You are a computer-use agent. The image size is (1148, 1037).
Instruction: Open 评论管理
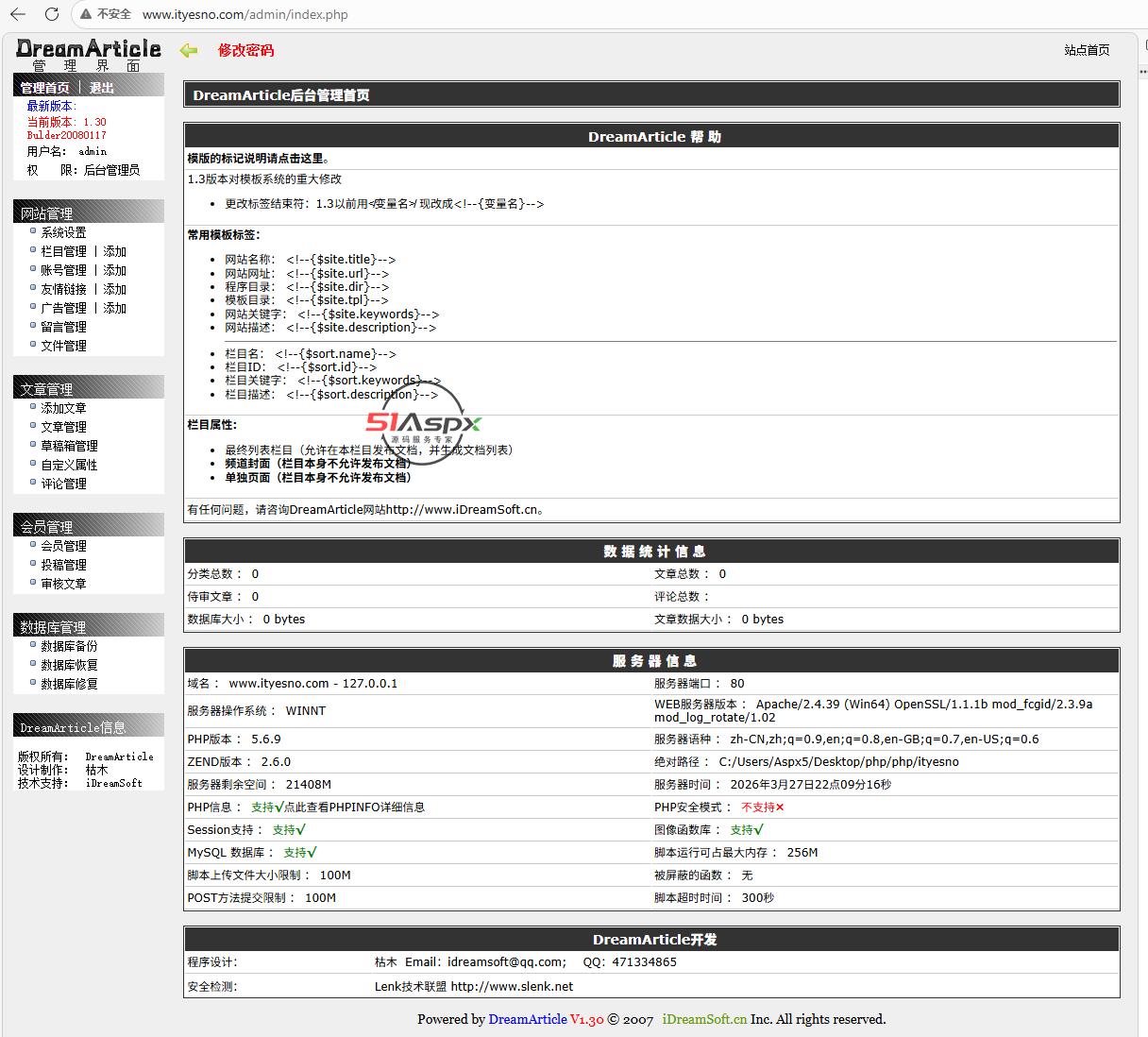click(x=63, y=484)
